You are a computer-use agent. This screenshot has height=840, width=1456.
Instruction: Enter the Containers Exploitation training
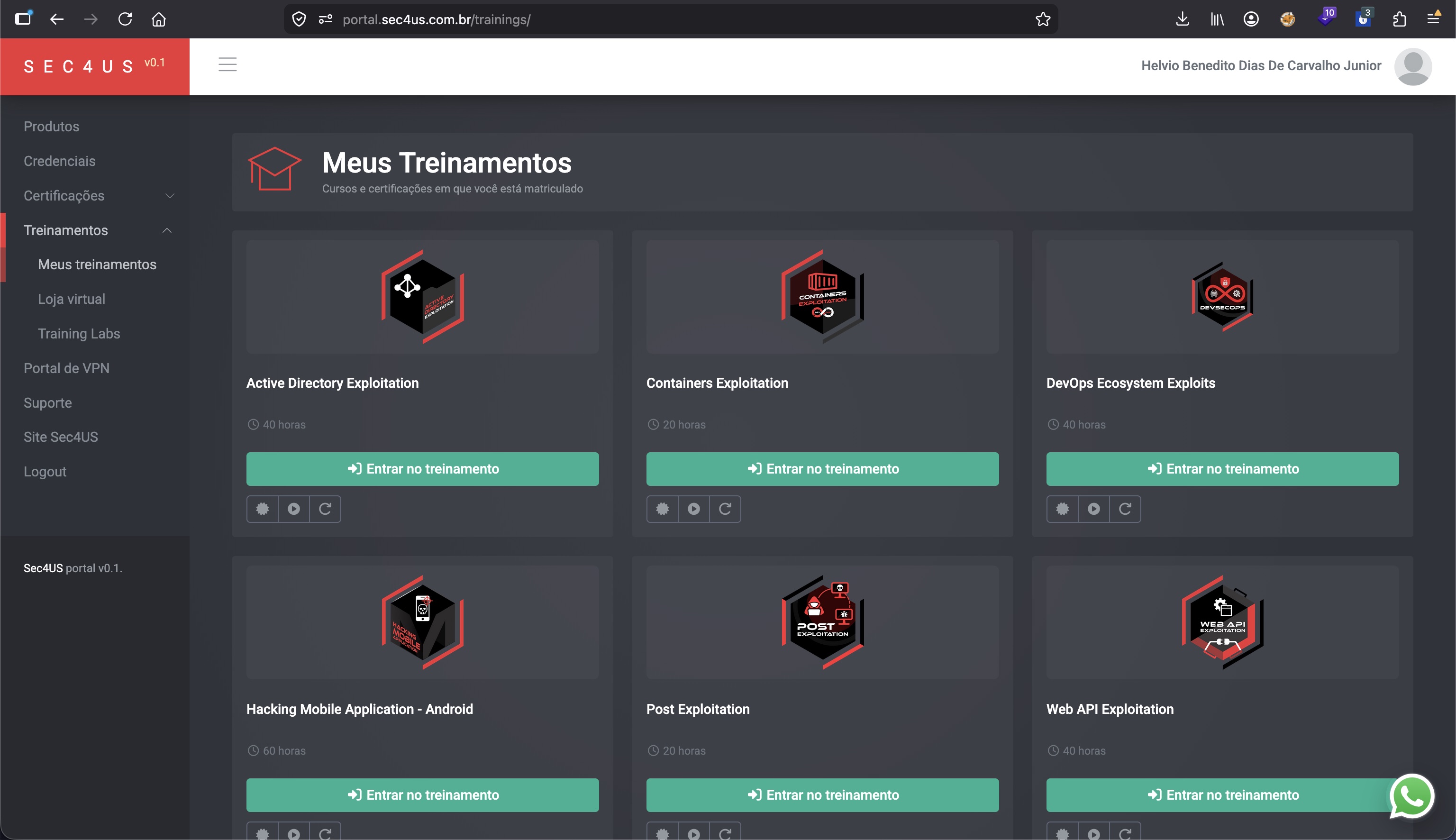click(822, 469)
